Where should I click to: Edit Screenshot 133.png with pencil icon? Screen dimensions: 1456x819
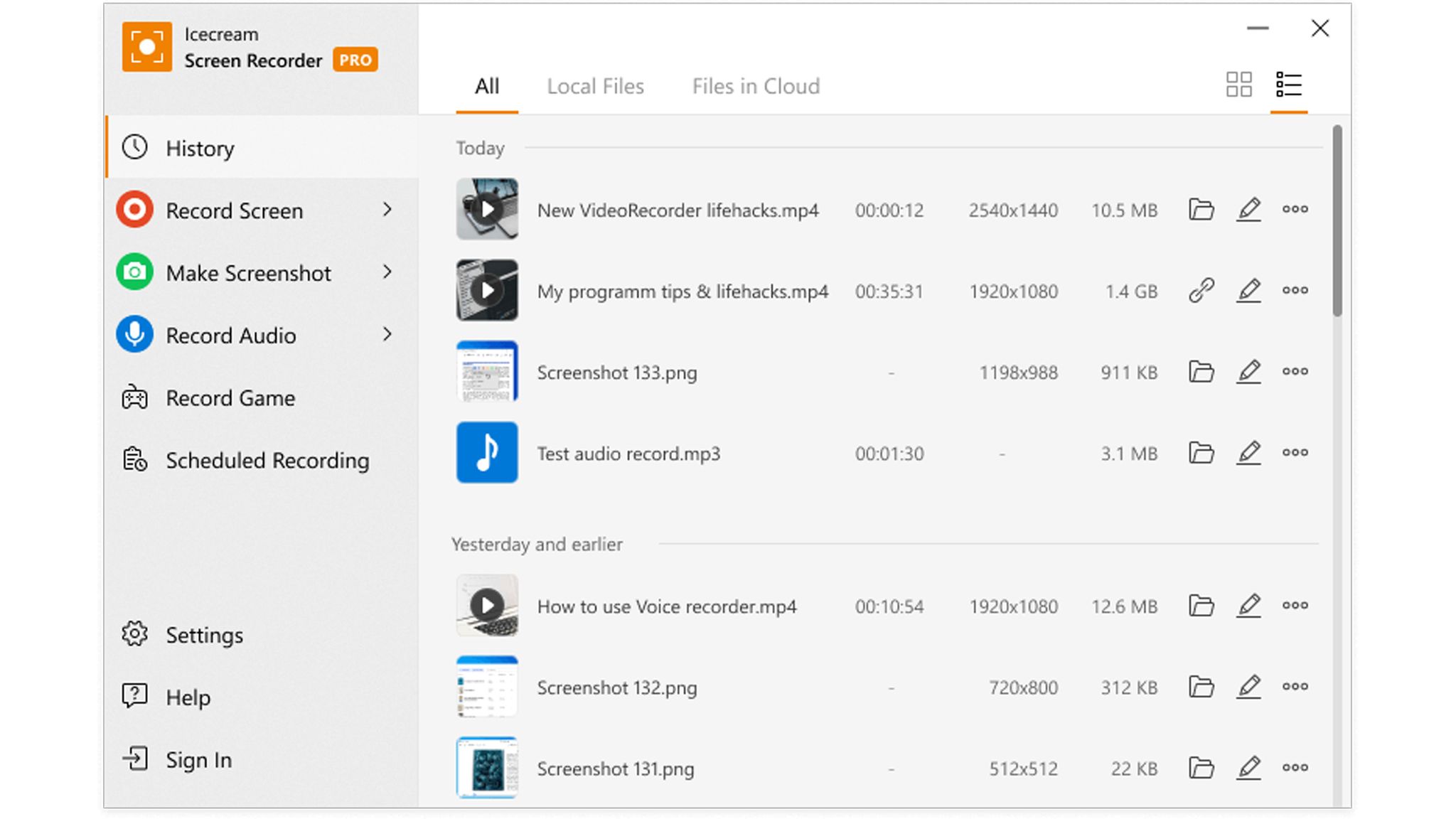tap(1248, 372)
